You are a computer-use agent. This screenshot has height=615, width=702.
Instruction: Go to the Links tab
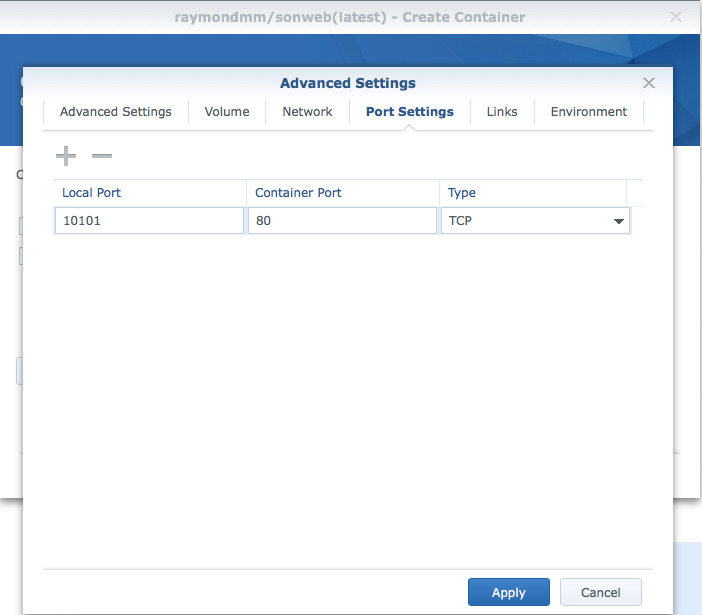(x=502, y=111)
